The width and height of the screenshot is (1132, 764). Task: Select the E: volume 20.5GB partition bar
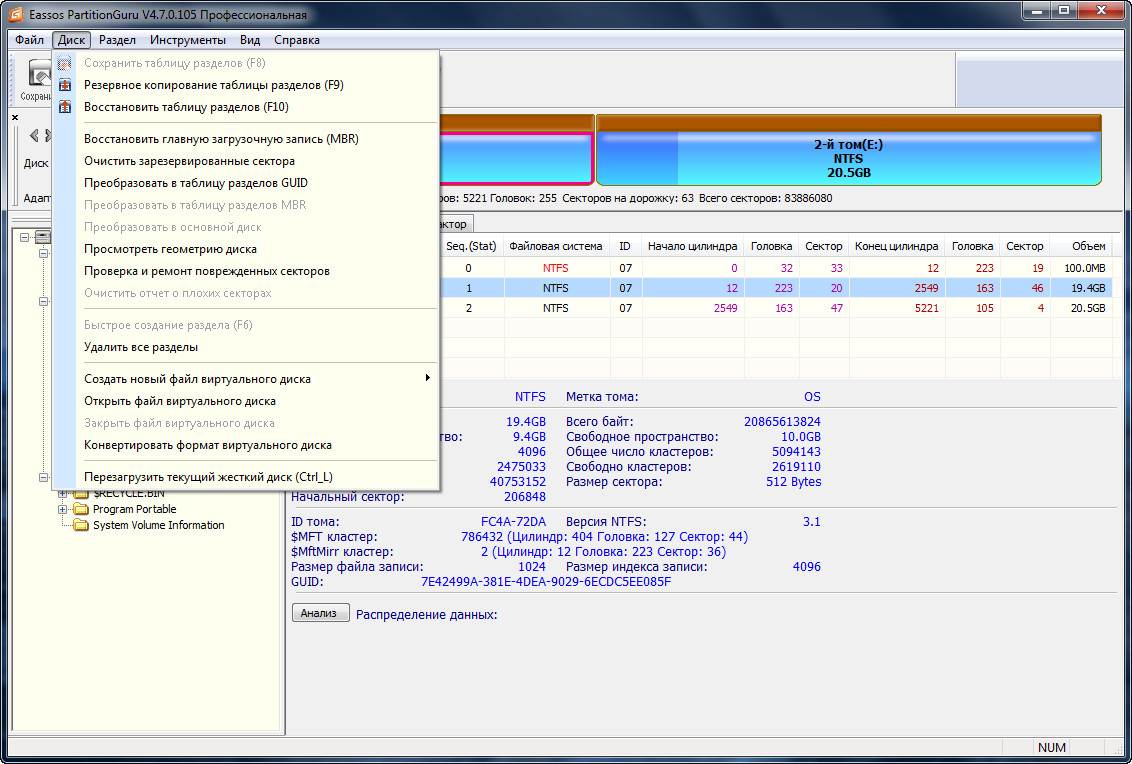(x=848, y=158)
